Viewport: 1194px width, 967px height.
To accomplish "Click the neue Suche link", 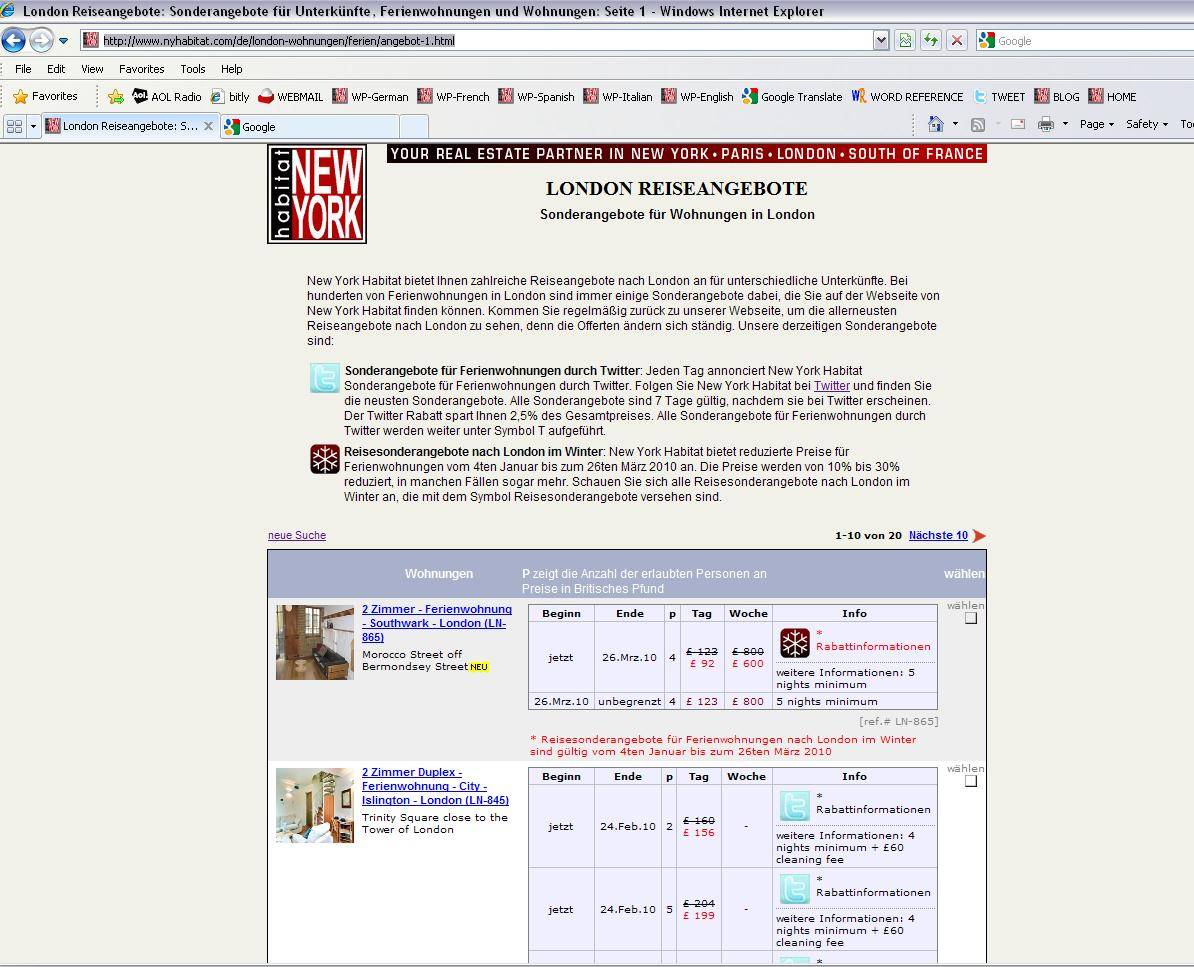I will [297, 536].
